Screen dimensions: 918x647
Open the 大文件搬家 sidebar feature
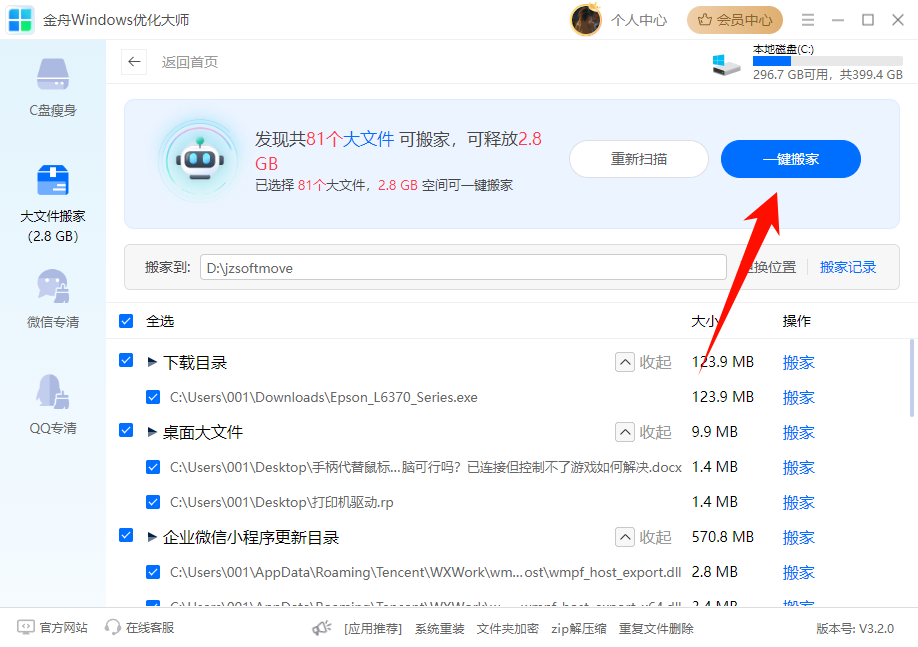51,195
